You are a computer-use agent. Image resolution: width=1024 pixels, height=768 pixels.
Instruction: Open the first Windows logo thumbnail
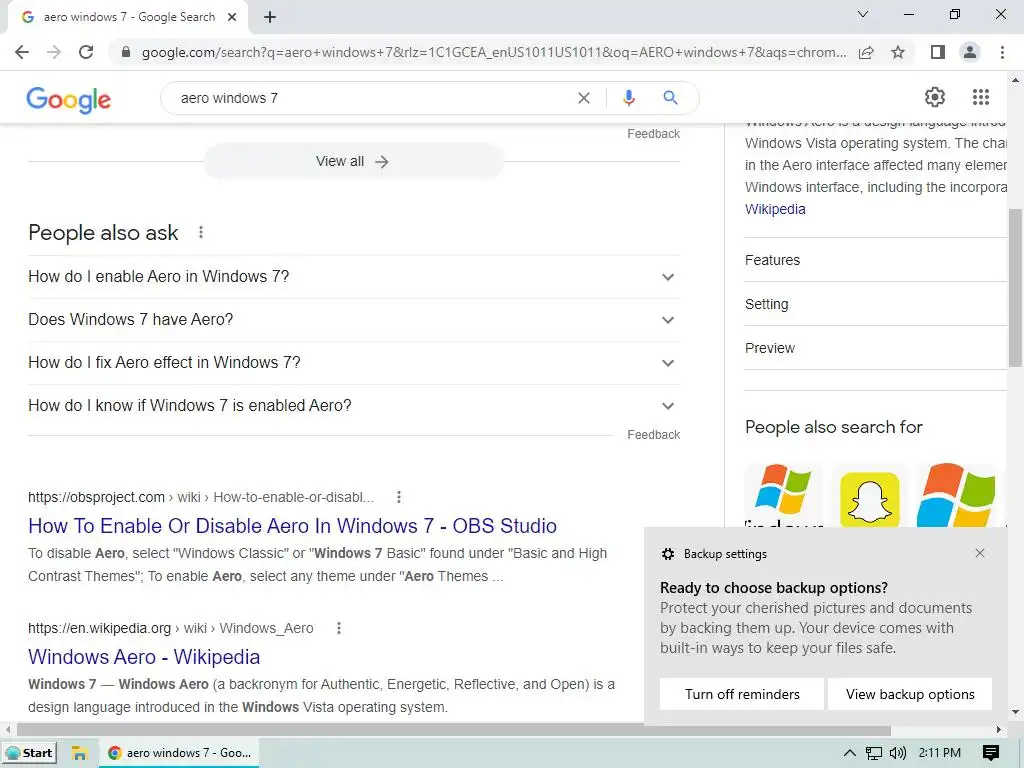pos(783,495)
